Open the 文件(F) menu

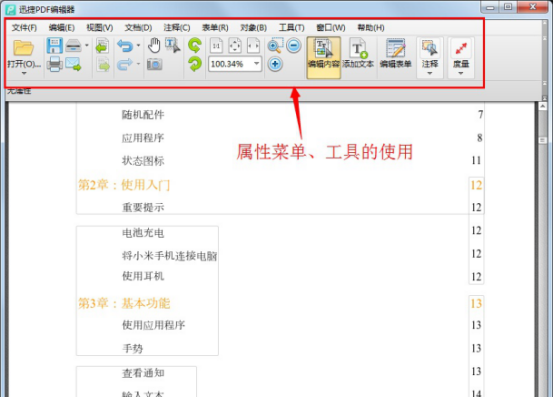pyautogui.click(x=24, y=28)
